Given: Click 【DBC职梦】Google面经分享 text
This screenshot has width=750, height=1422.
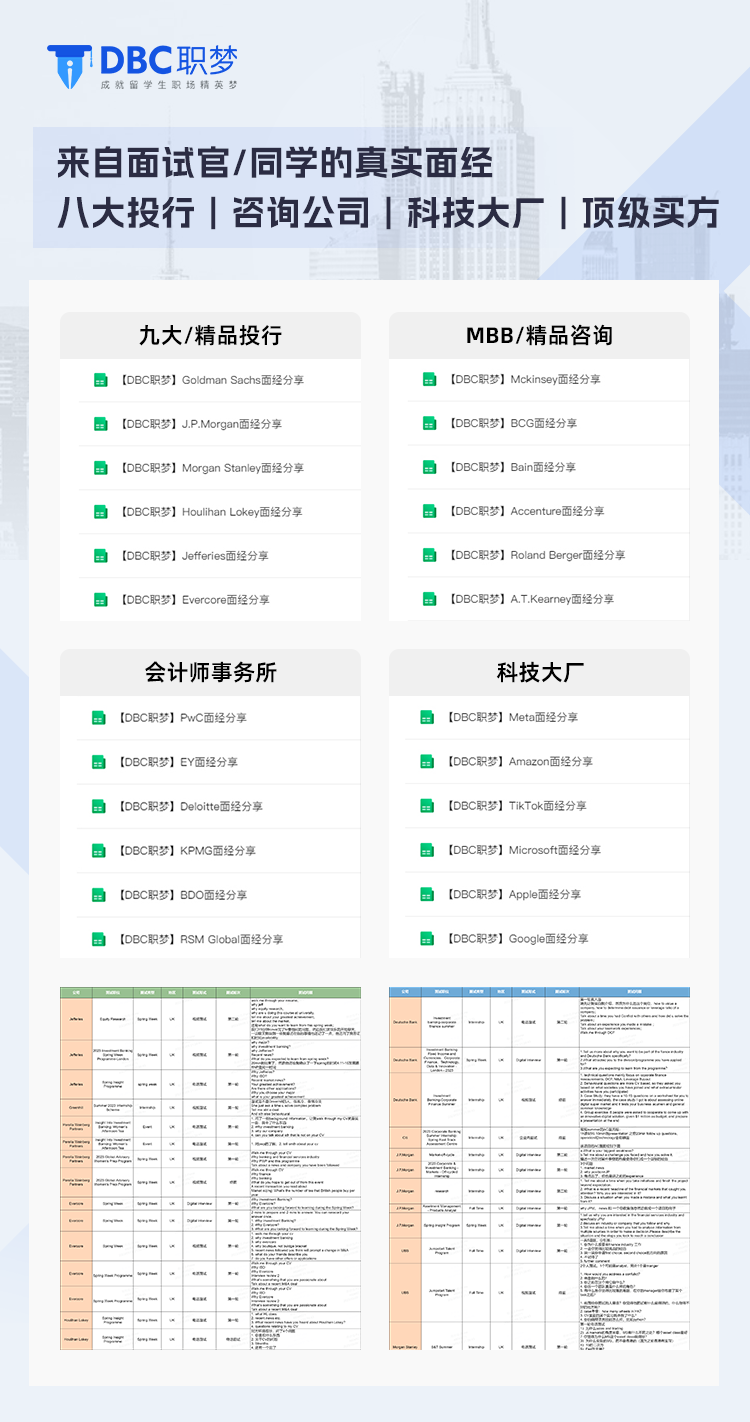Looking at the screenshot, I should pyautogui.click(x=516, y=939).
